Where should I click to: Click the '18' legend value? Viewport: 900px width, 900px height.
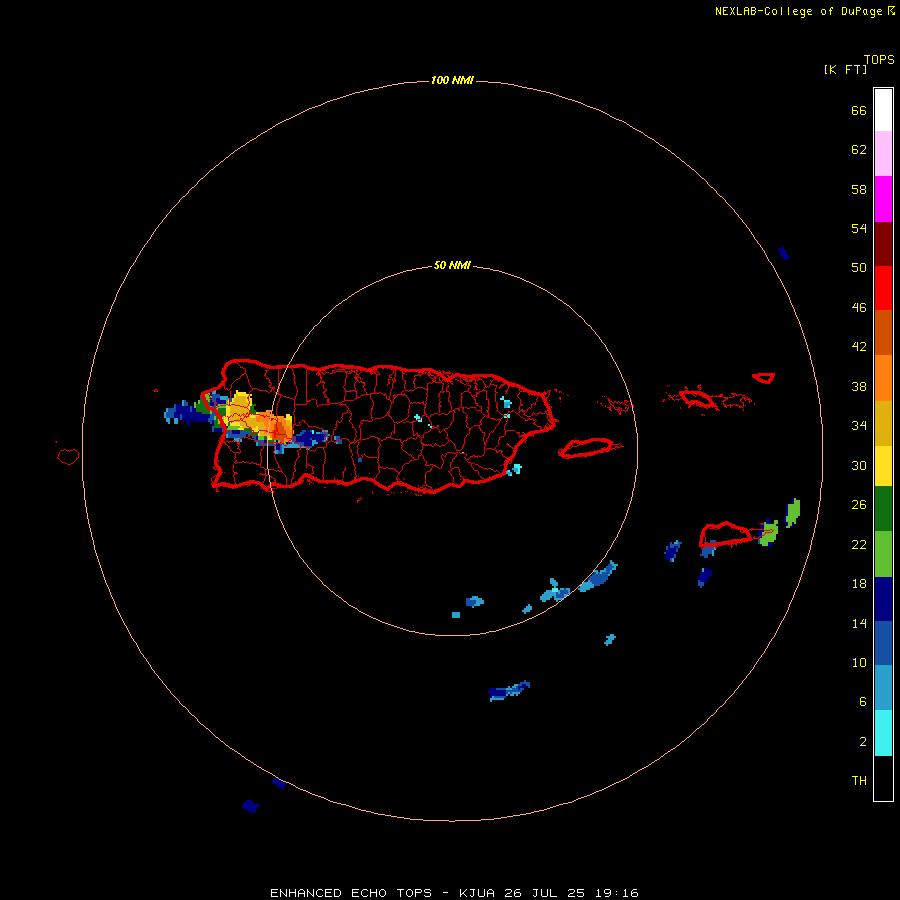pyautogui.click(x=859, y=584)
